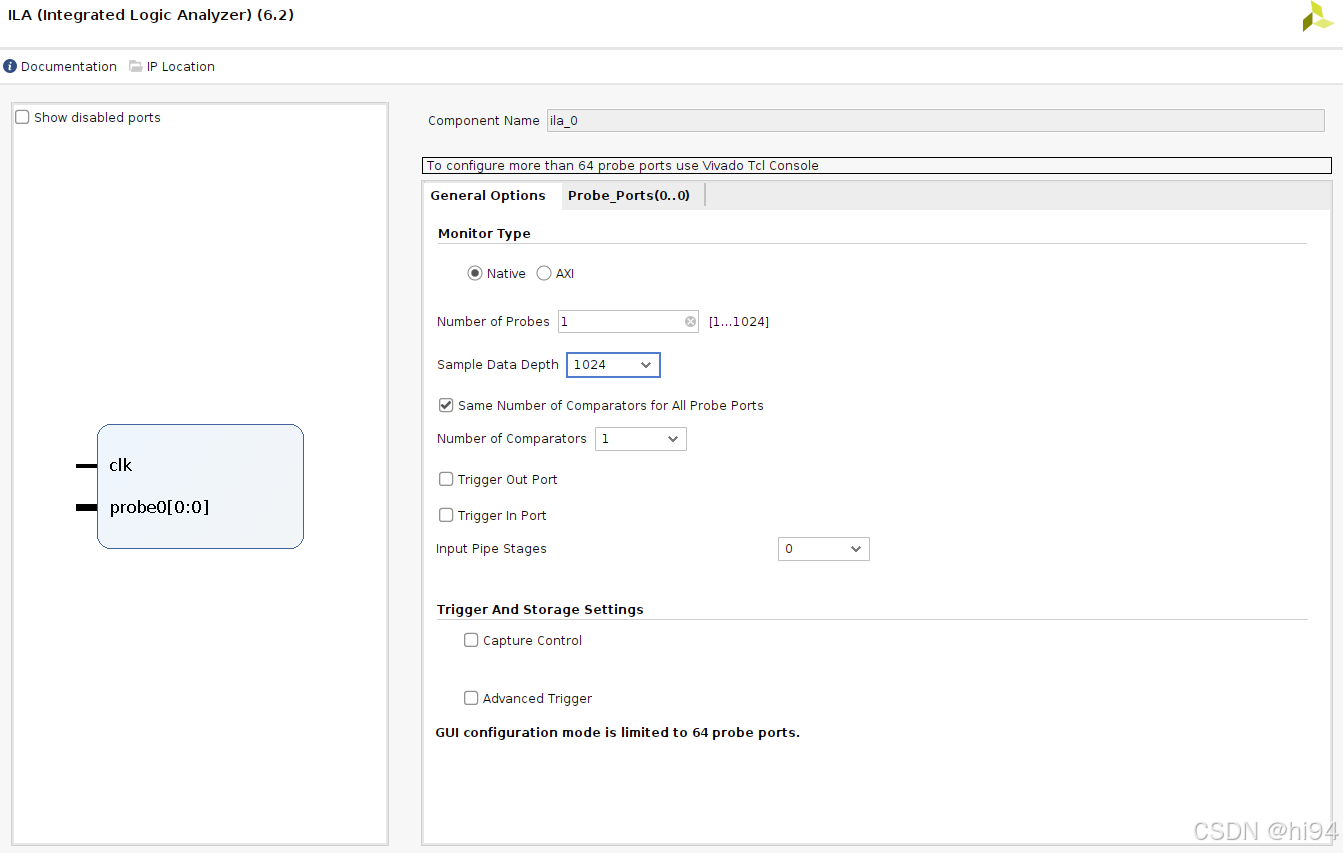The image size is (1343, 853).
Task: Switch to General Options tab
Action: click(x=488, y=195)
